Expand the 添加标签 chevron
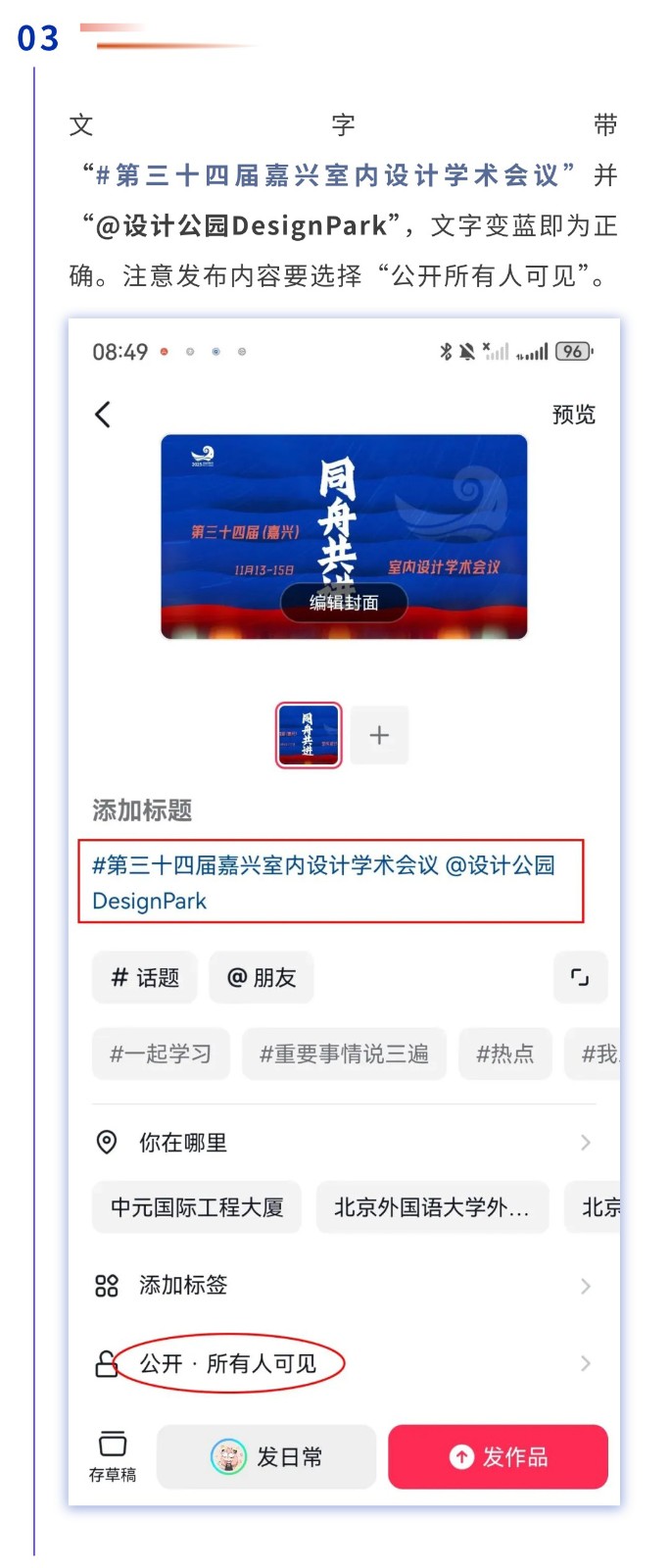The width and height of the screenshot is (670, 1568). pos(586,1286)
